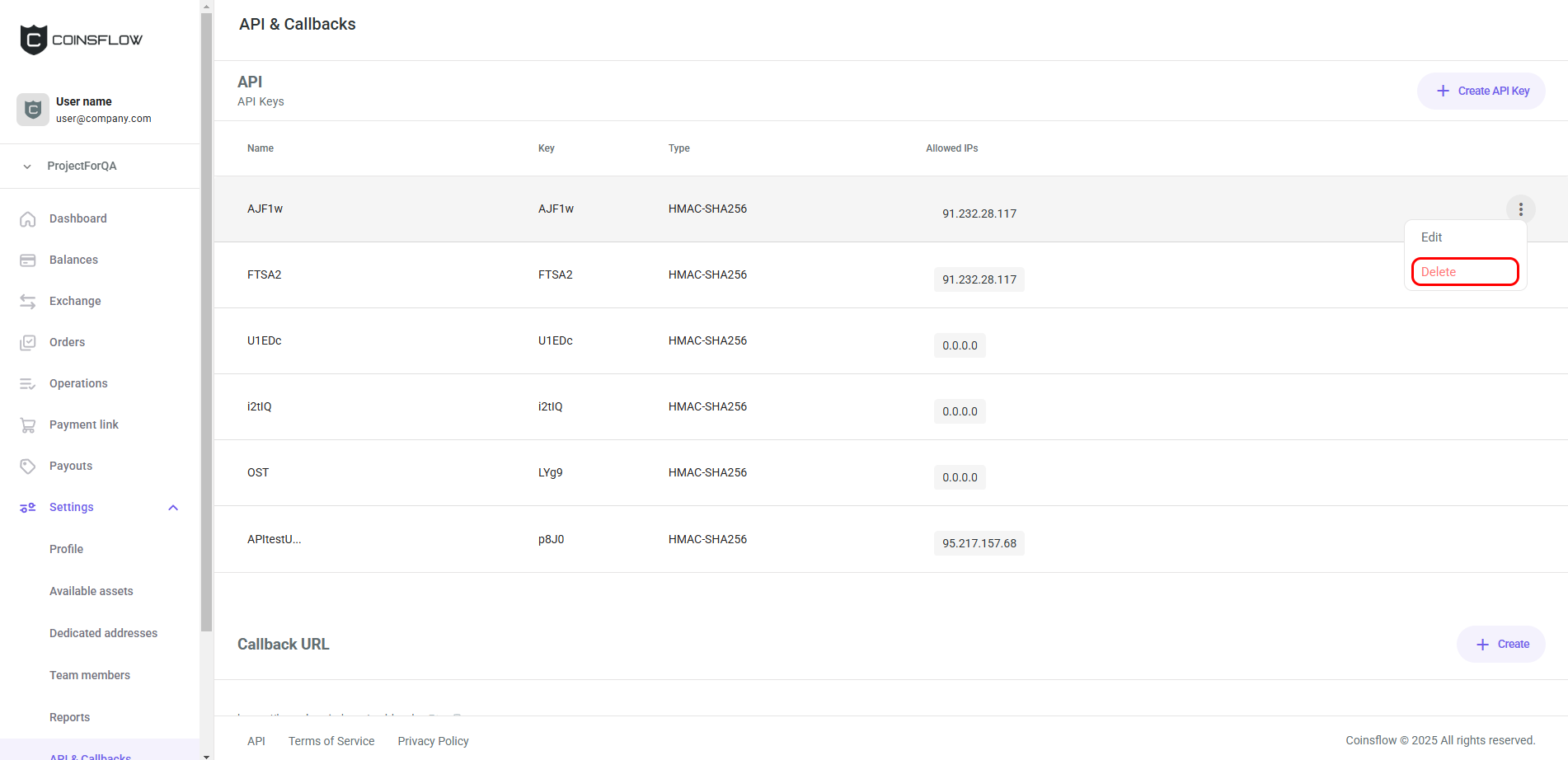
Task: Click the sidebar vertical scrollbar
Action: [206, 330]
